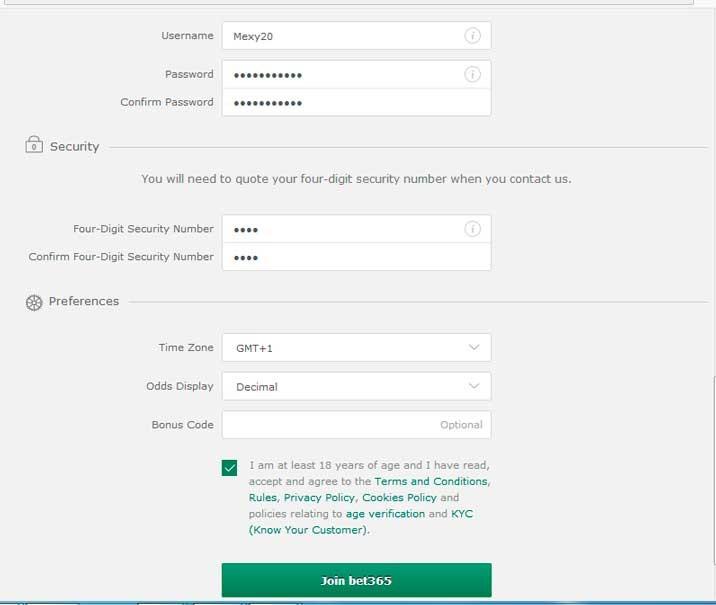The image size is (716, 605).
Task: Click into the Password field
Action: (x=340, y=74)
